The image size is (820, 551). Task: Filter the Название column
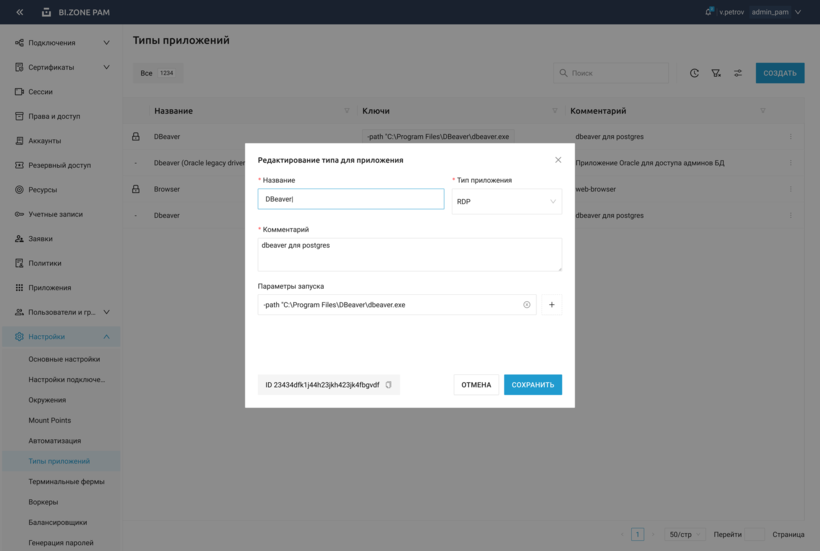[x=347, y=111]
